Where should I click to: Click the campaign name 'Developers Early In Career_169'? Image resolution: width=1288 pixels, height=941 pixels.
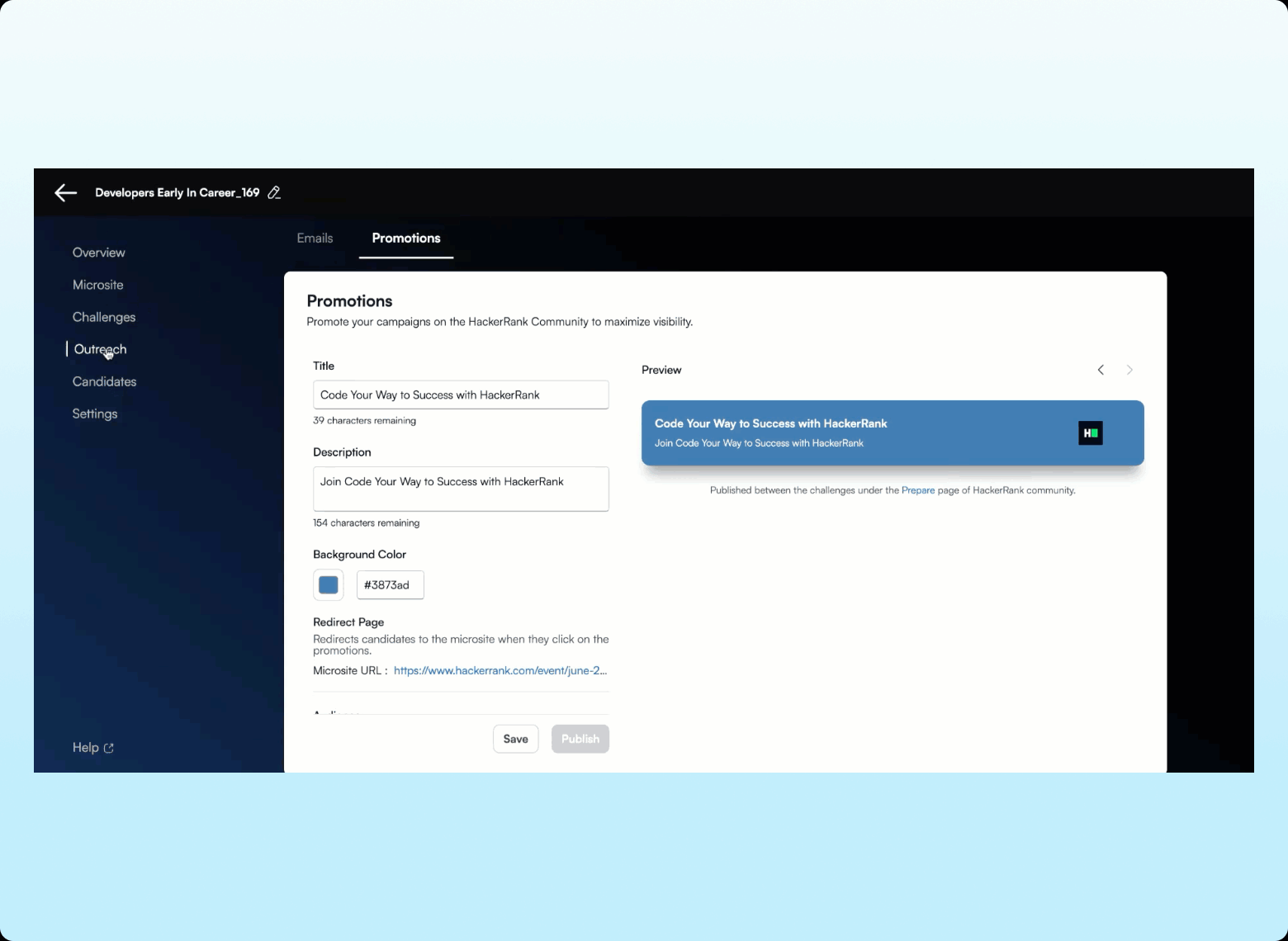click(178, 192)
